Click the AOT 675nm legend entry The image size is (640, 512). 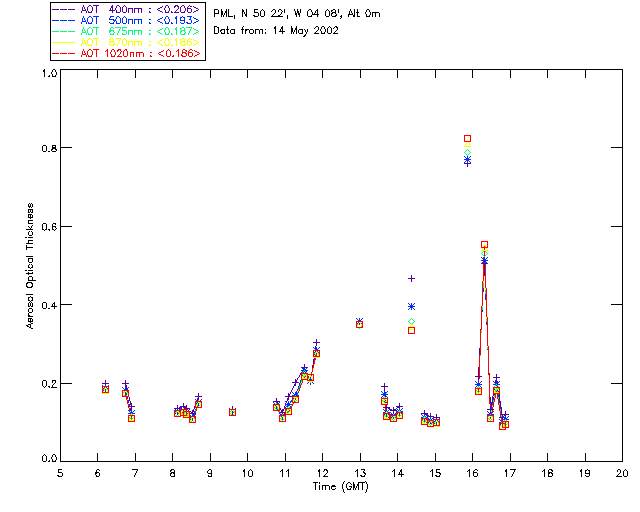pos(127,31)
